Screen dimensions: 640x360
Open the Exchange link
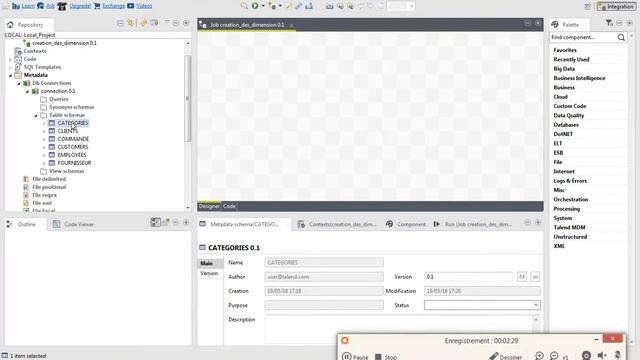click(113, 6)
